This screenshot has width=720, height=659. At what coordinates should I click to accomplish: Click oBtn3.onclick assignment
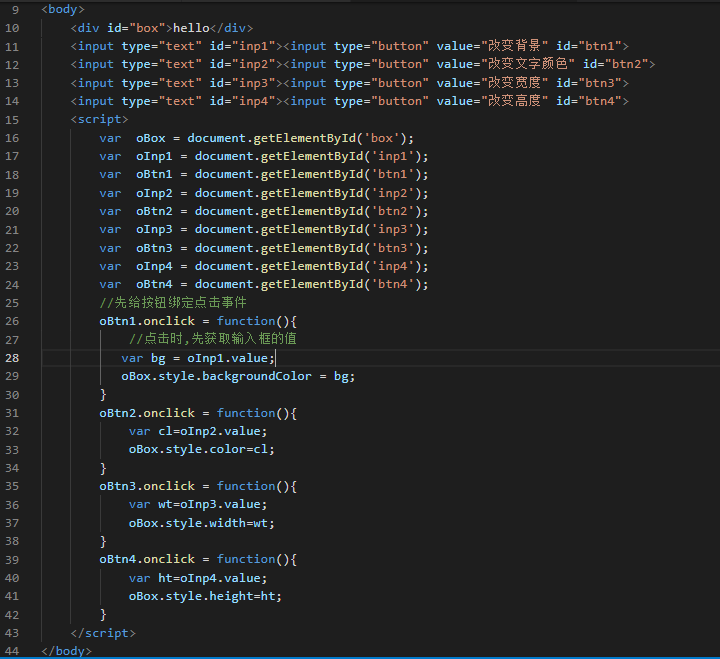pyautogui.click(x=198, y=486)
